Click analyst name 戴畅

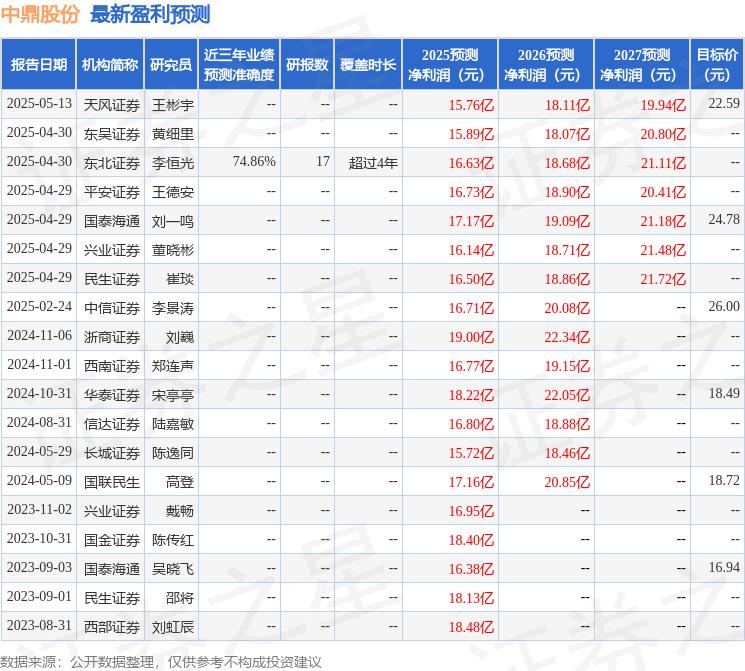click(x=180, y=511)
